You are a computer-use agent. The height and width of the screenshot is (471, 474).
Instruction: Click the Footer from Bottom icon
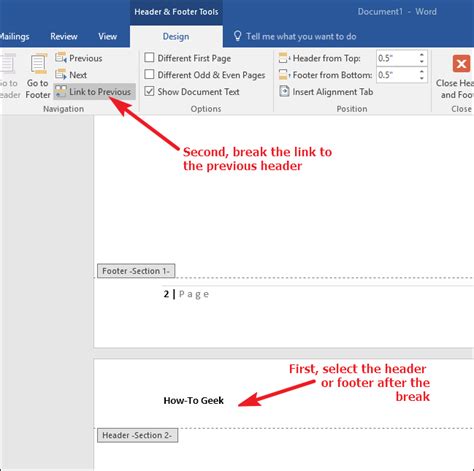point(284,75)
